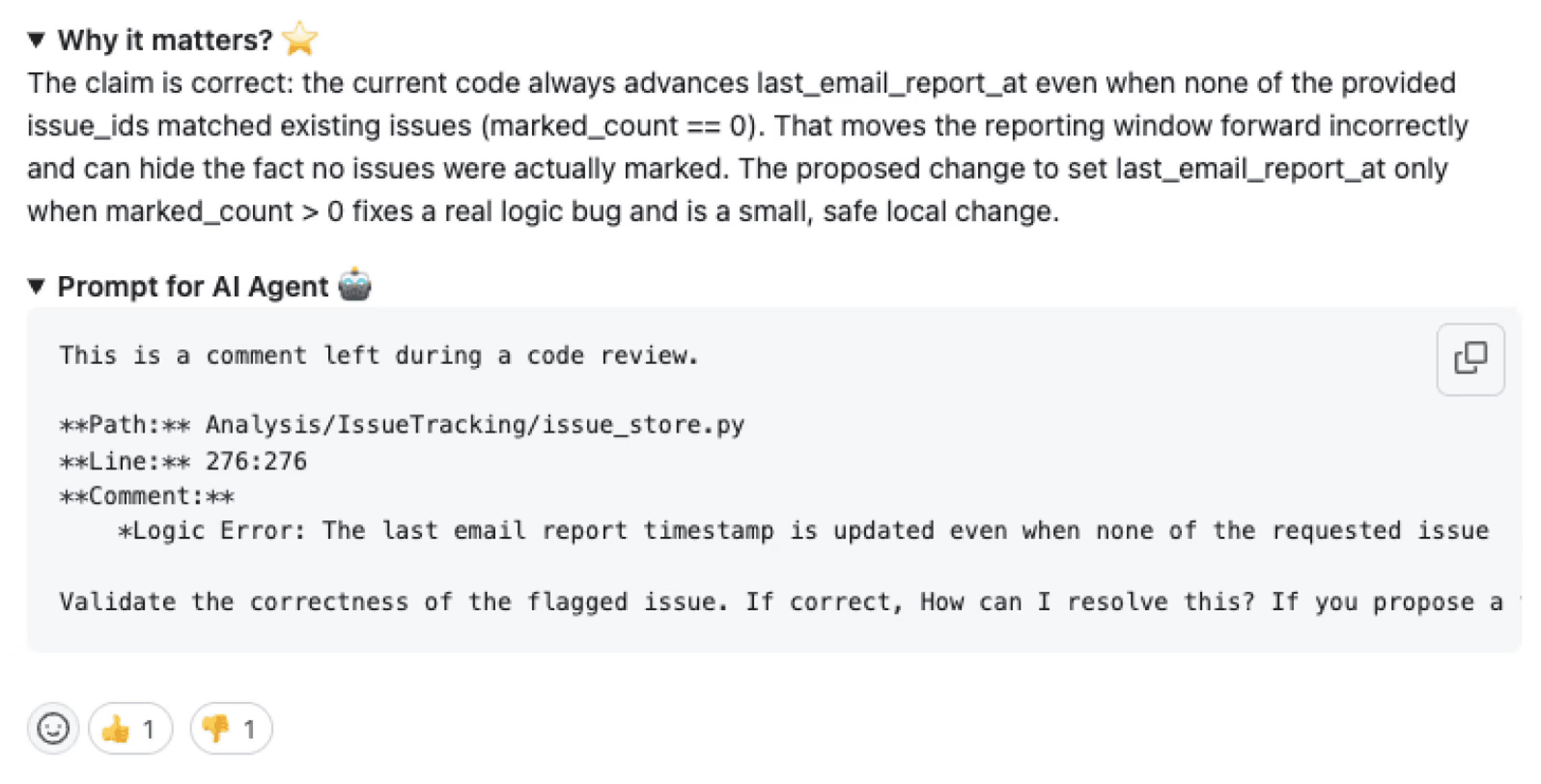Screen dimensions: 1541x784
Task: Click the Prompt for AI Agent heading
Action: 192,285
